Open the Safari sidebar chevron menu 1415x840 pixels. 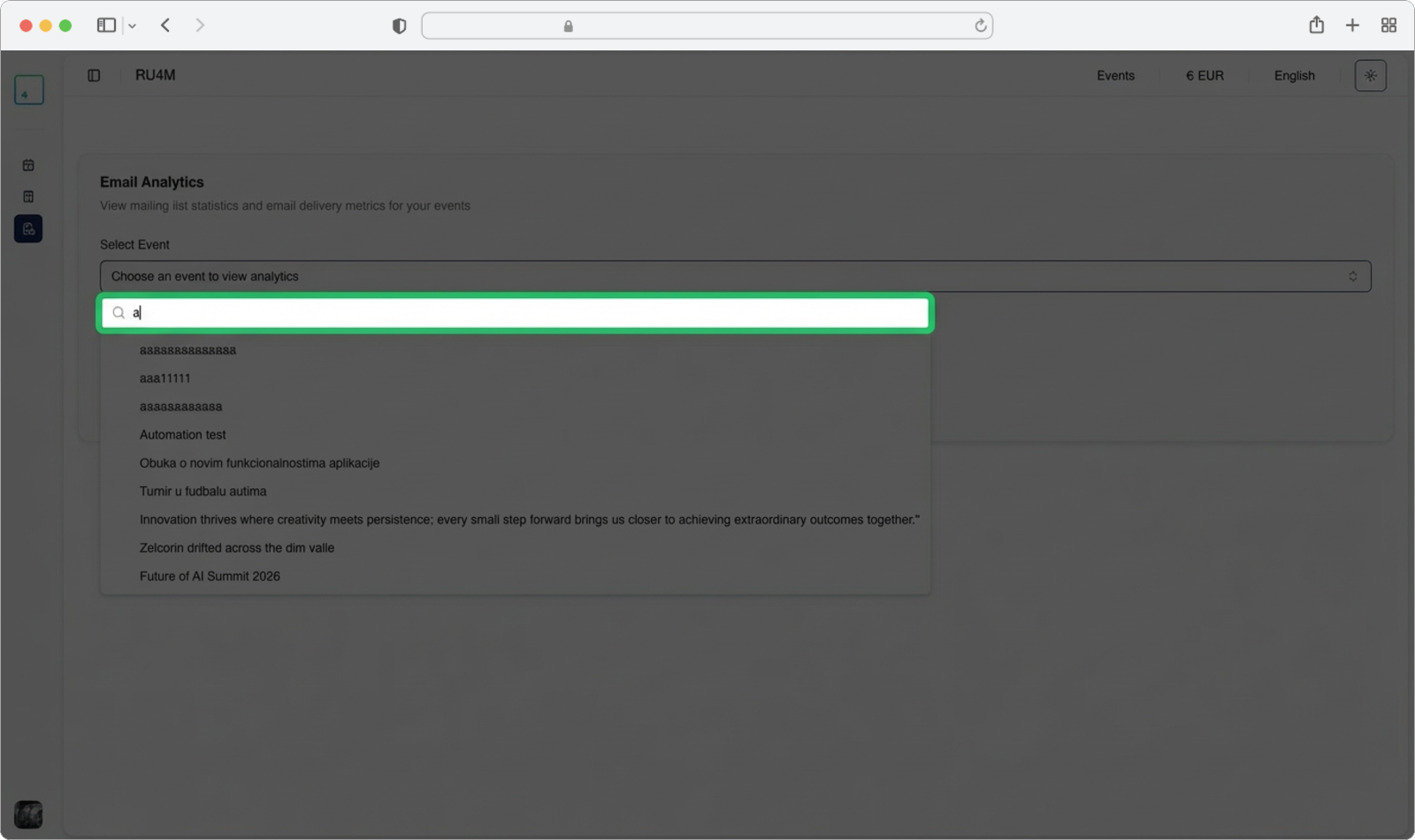(132, 27)
